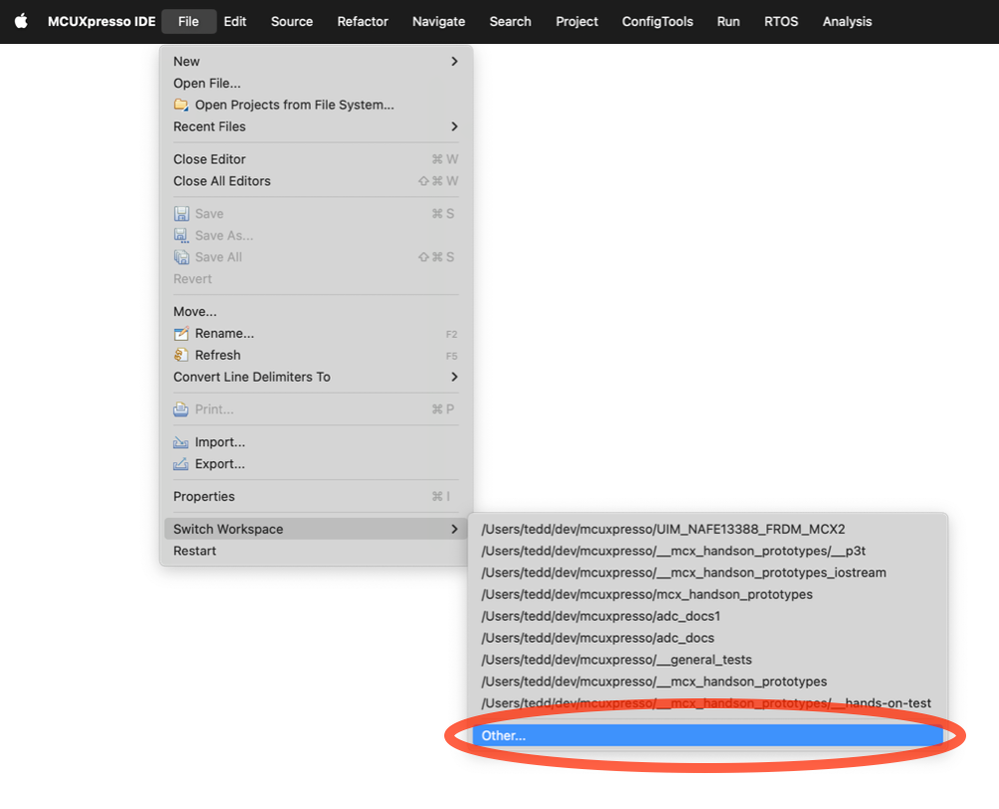Expand Convert Line Delimiters To submenu

[x=315, y=376]
